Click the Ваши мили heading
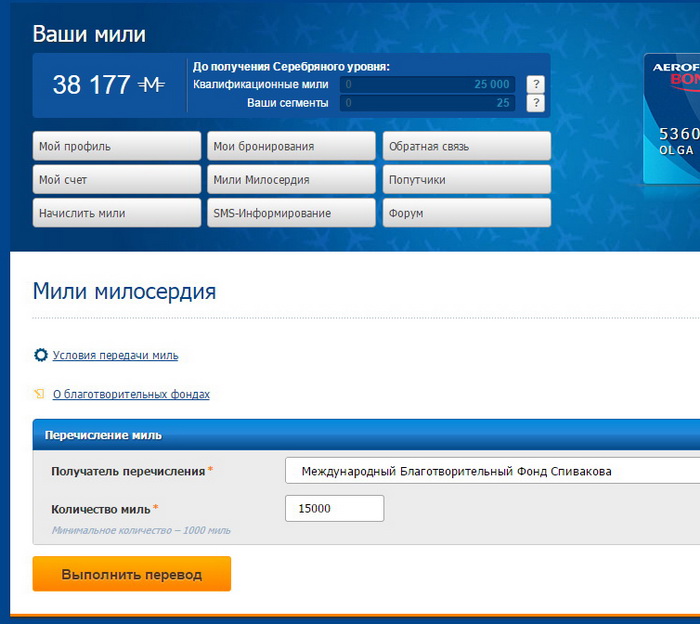Image resolution: width=700 pixels, height=624 pixels. click(89, 34)
